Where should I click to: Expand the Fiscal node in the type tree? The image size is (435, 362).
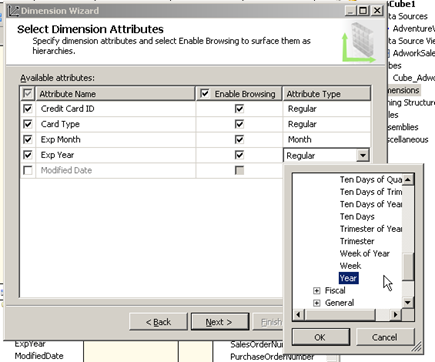click(x=316, y=291)
